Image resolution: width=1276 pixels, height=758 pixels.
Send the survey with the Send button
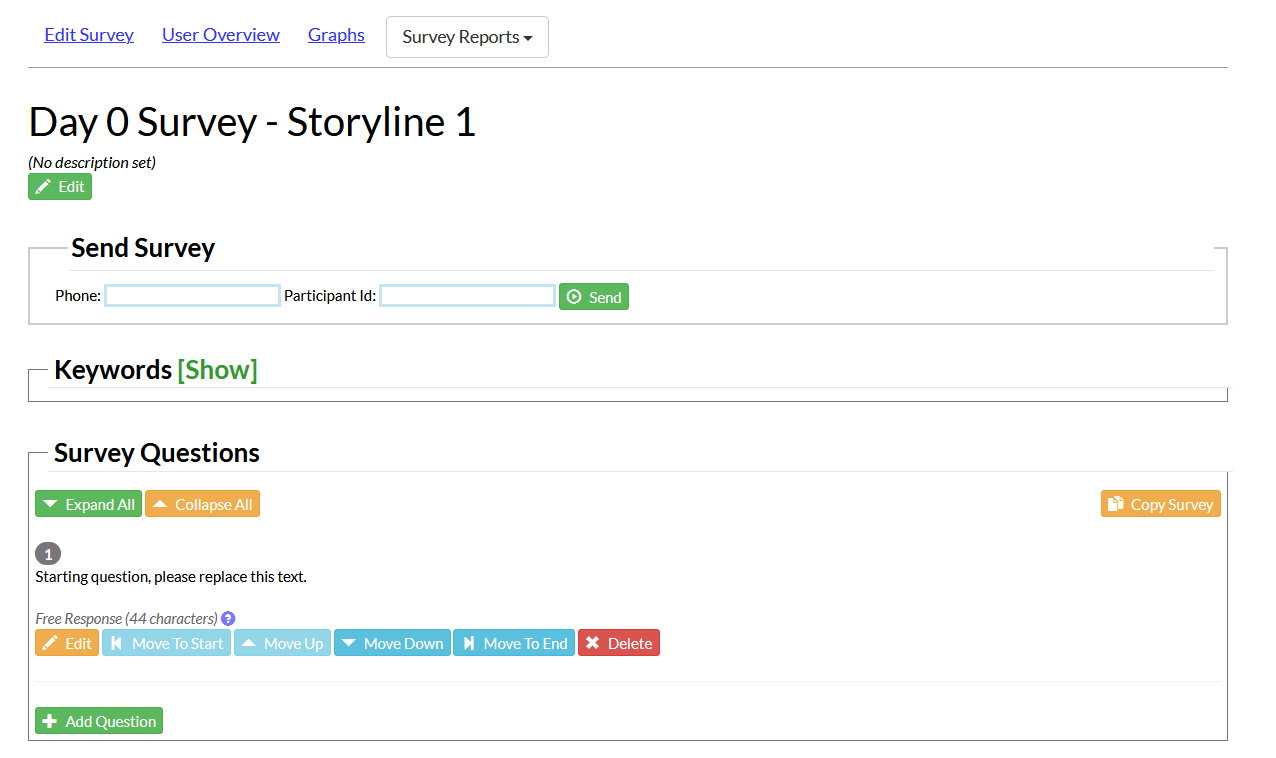tap(594, 297)
